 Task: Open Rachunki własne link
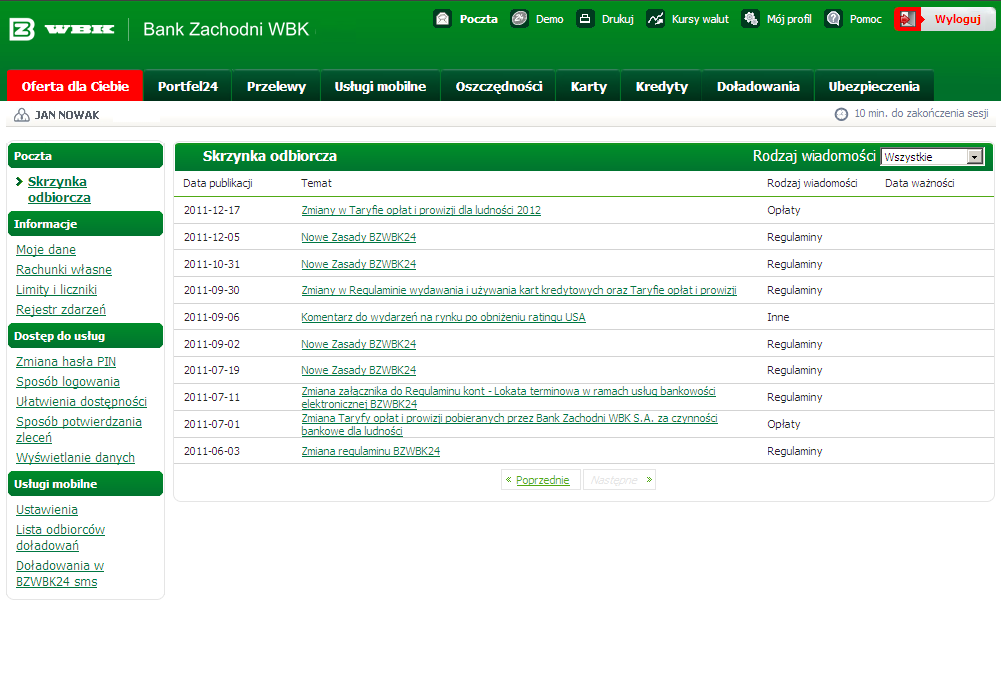64,269
